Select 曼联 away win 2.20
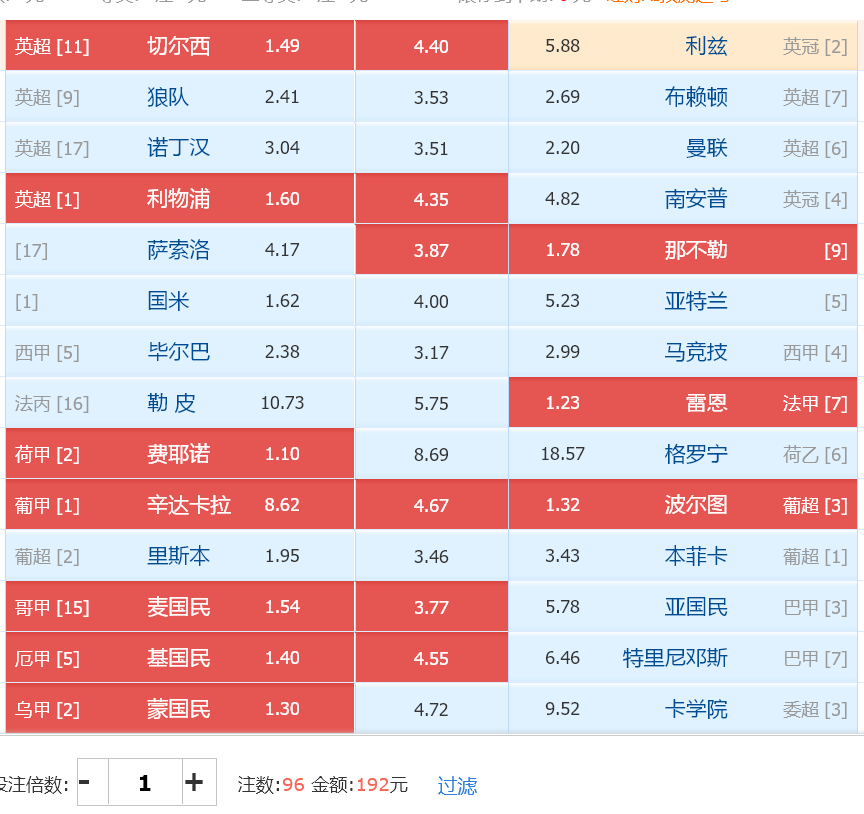This screenshot has width=864, height=814. (683, 148)
